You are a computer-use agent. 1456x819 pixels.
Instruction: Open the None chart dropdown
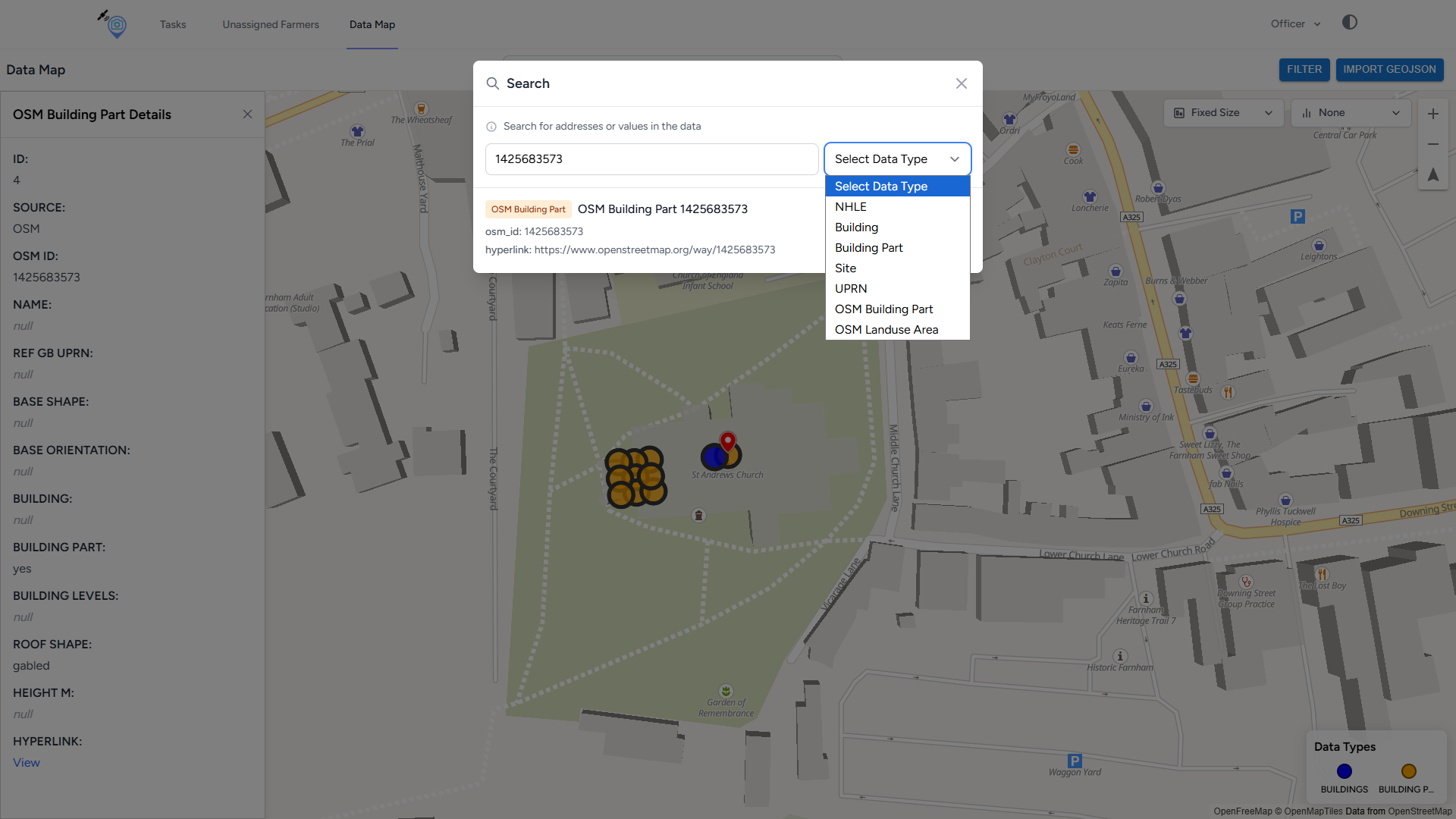[x=1350, y=113]
